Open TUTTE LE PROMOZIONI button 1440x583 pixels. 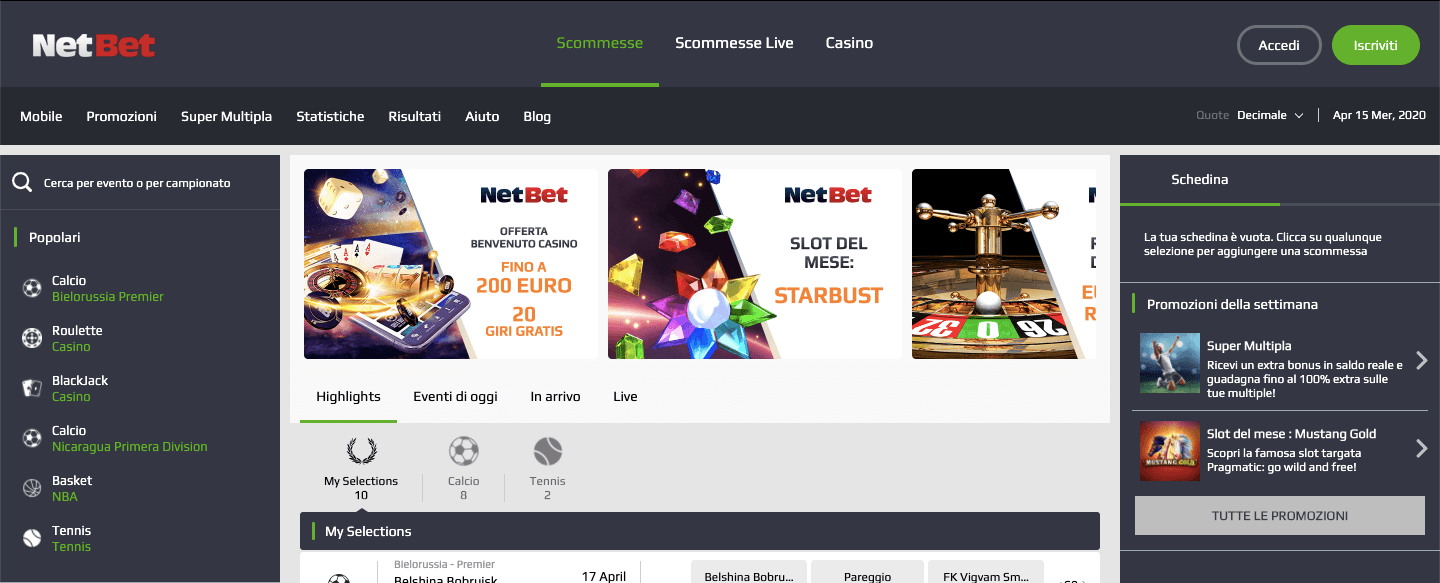click(1280, 516)
